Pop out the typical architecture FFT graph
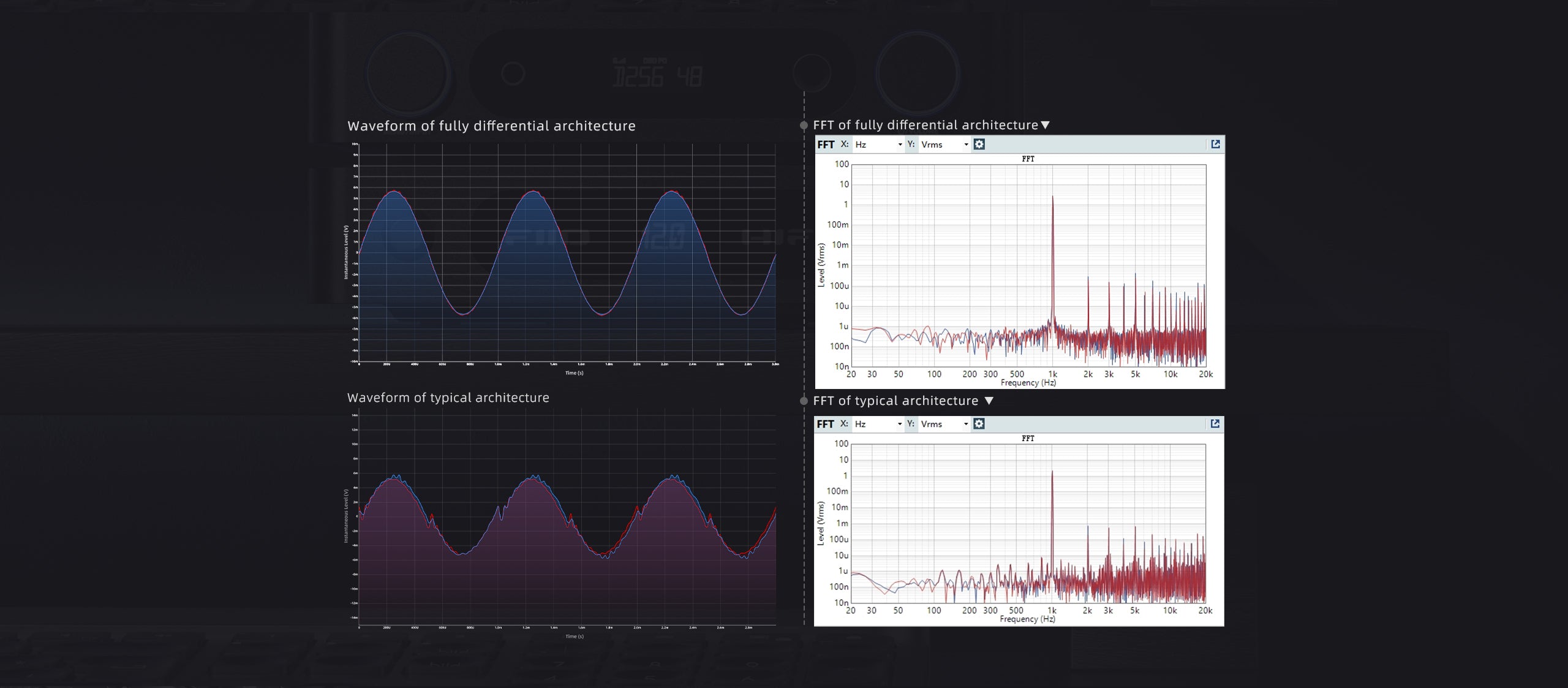Screen dimensions: 1568x688 [x=1215, y=423]
